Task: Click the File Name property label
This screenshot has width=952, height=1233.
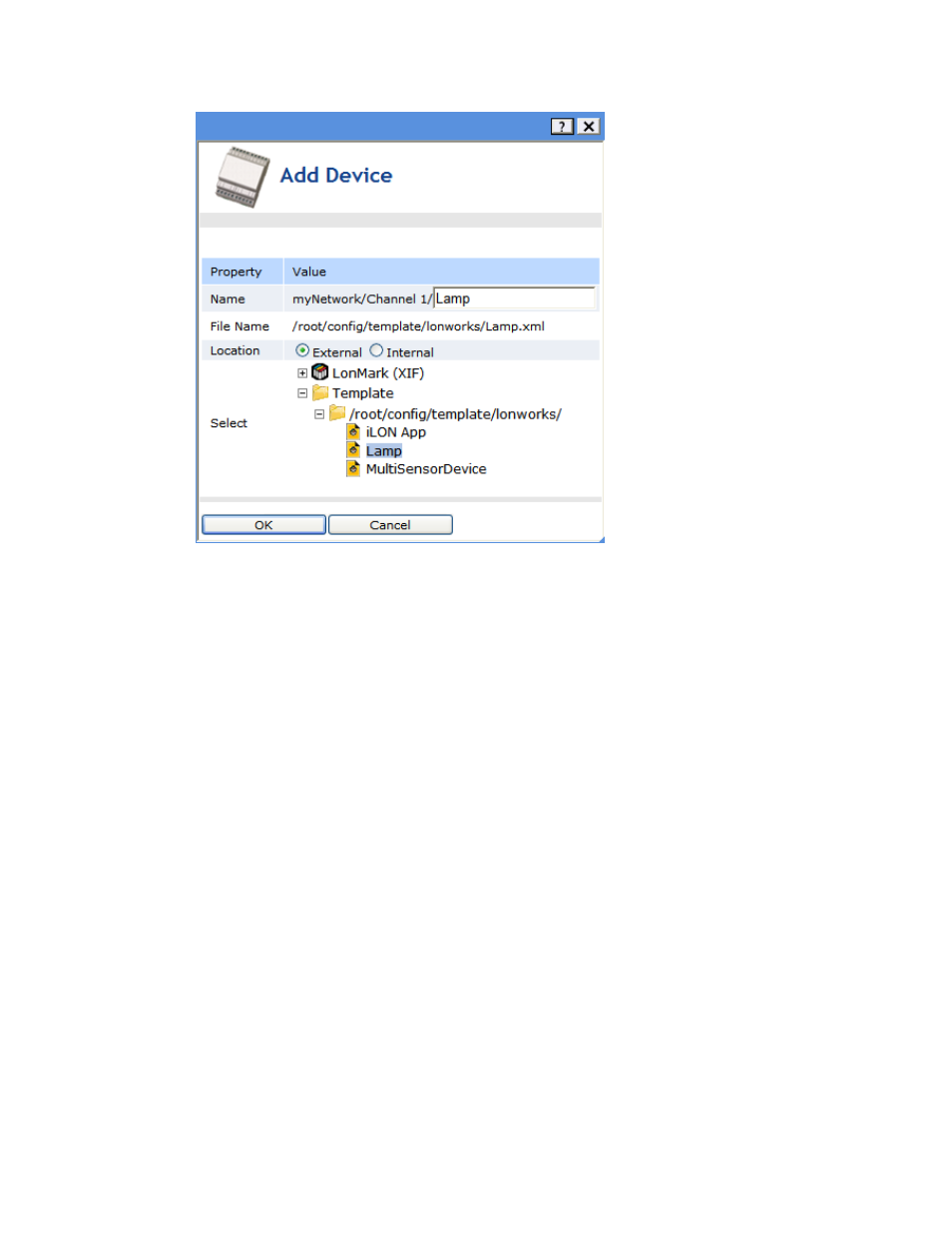Action: (239, 326)
